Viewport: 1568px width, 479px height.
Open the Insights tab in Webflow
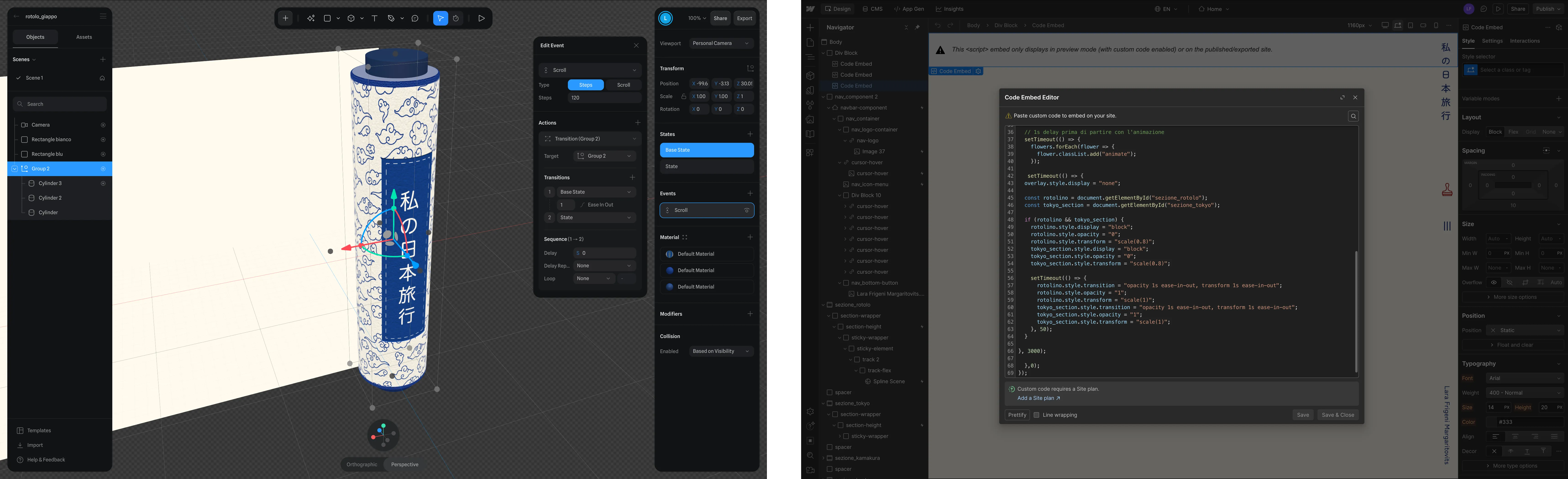pos(949,9)
